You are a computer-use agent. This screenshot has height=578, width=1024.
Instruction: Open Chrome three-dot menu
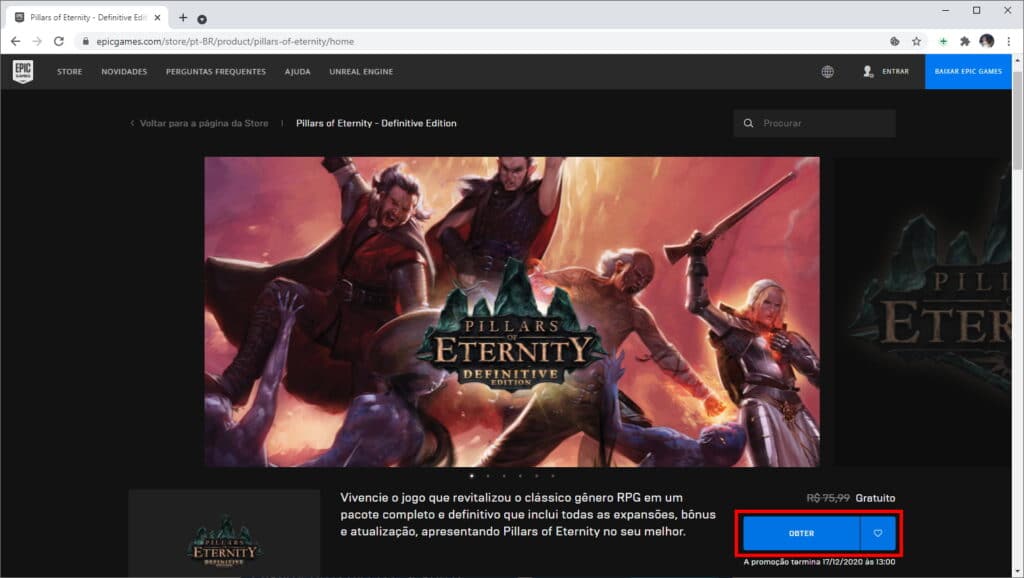[1008, 41]
